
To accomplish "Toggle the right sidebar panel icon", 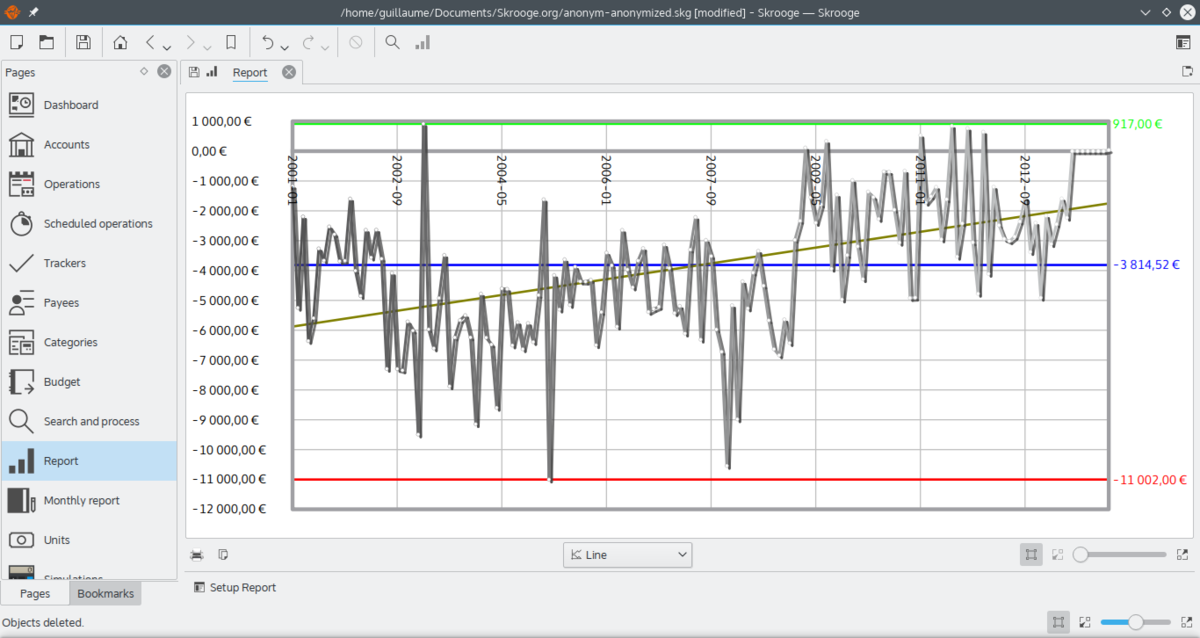I will [x=1183, y=43].
